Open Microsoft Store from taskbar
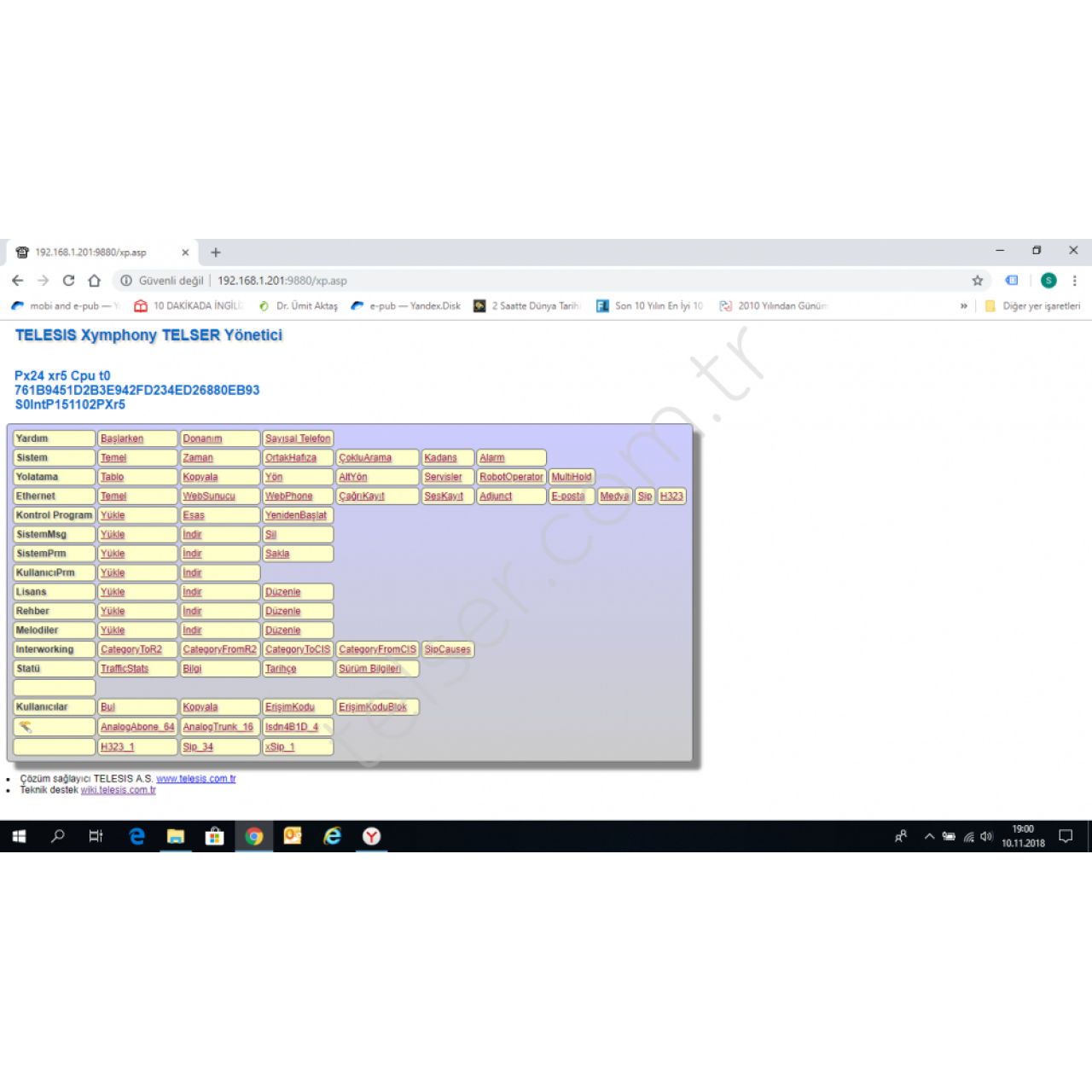The image size is (1092, 1092). tap(215, 836)
